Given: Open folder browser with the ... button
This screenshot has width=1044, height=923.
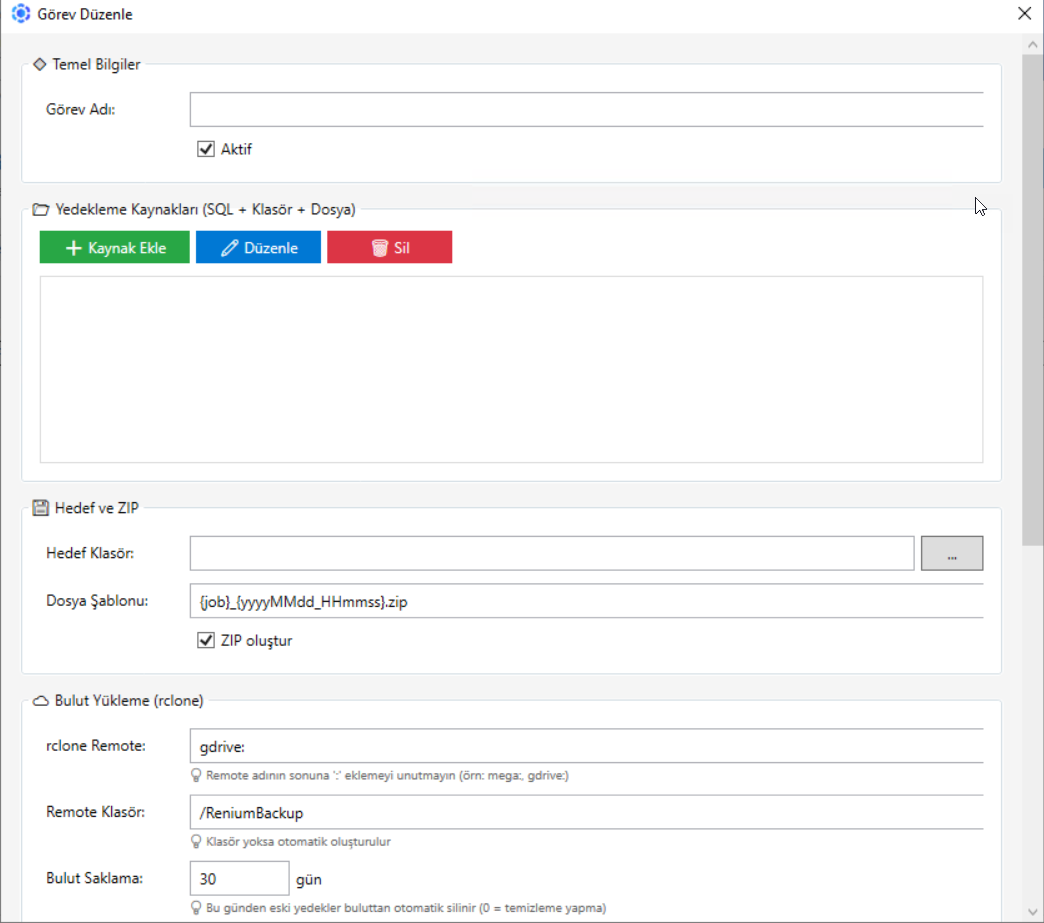Looking at the screenshot, I should (951, 553).
